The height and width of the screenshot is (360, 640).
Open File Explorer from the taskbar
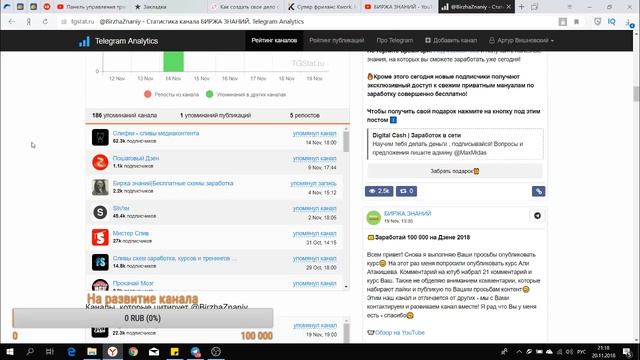[x=92, y=351]
